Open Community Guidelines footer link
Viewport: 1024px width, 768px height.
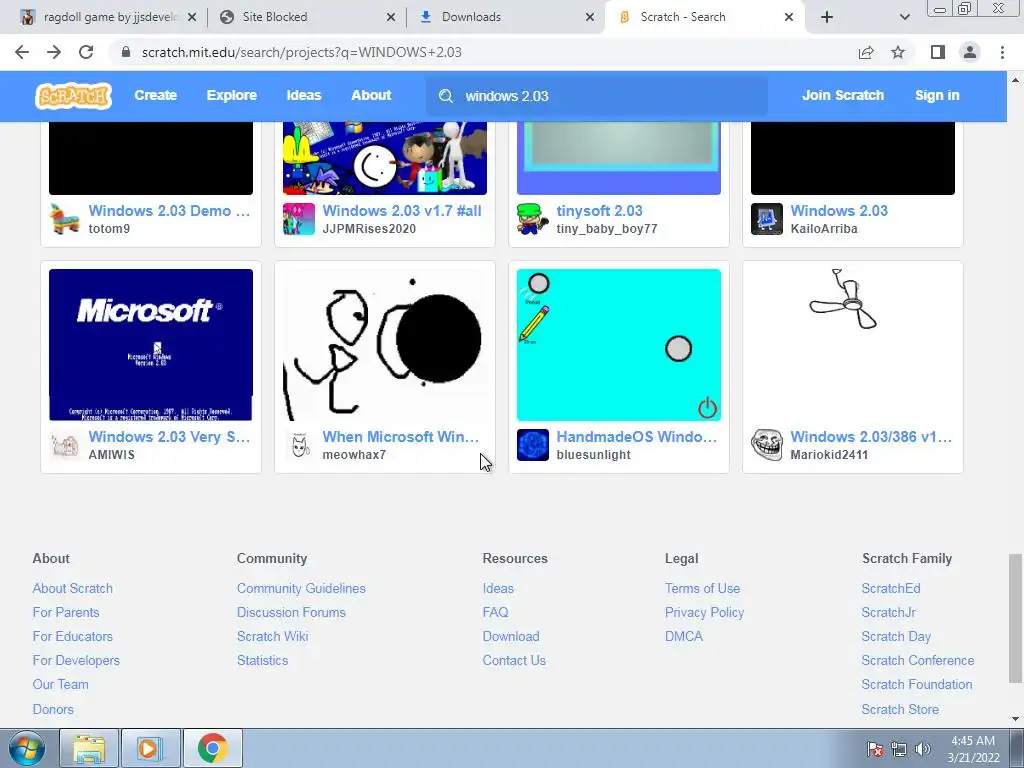click(x=301, y=588)
